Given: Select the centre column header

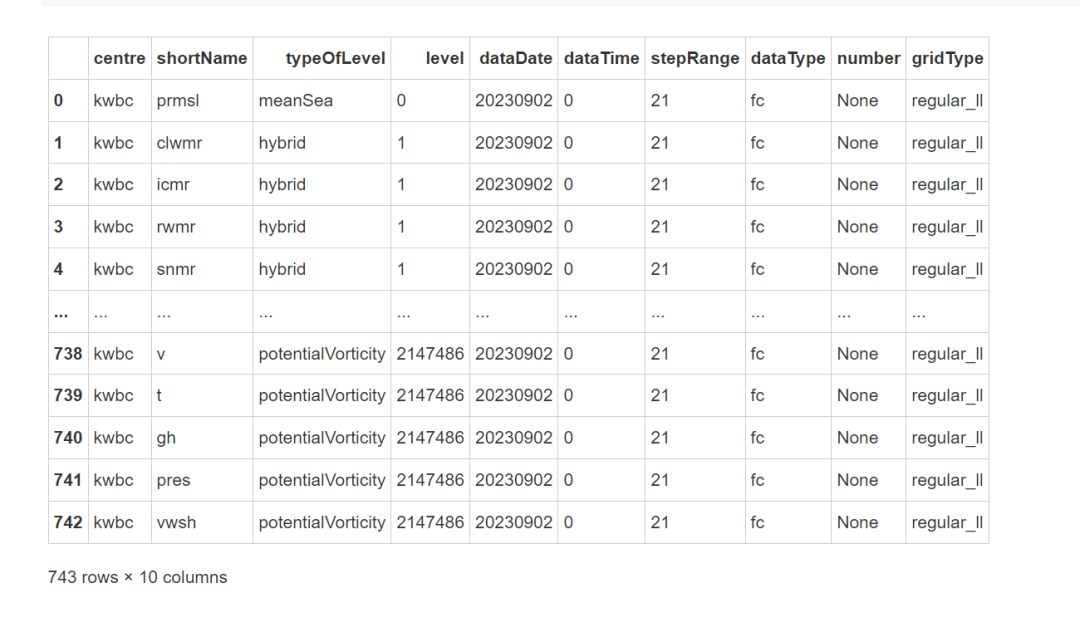Looking at the screenshot, I should [x=119, y=59].
